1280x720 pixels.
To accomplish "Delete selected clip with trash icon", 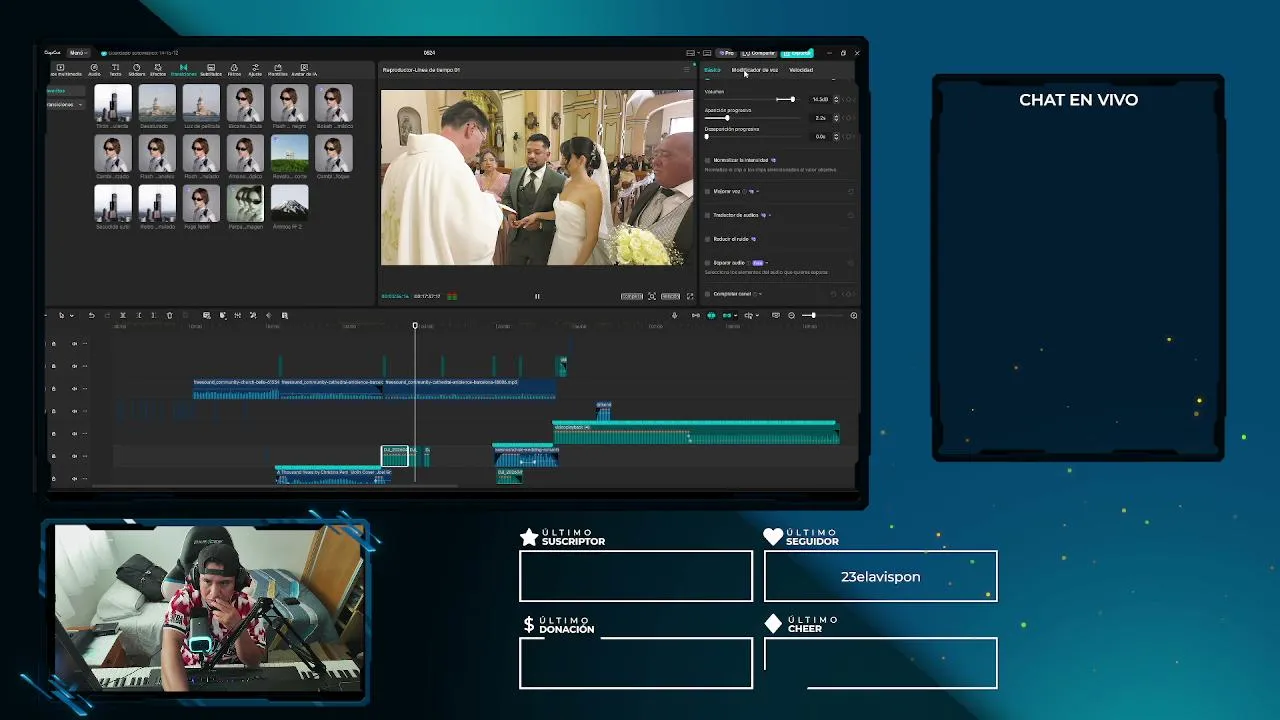I will 169,316.
